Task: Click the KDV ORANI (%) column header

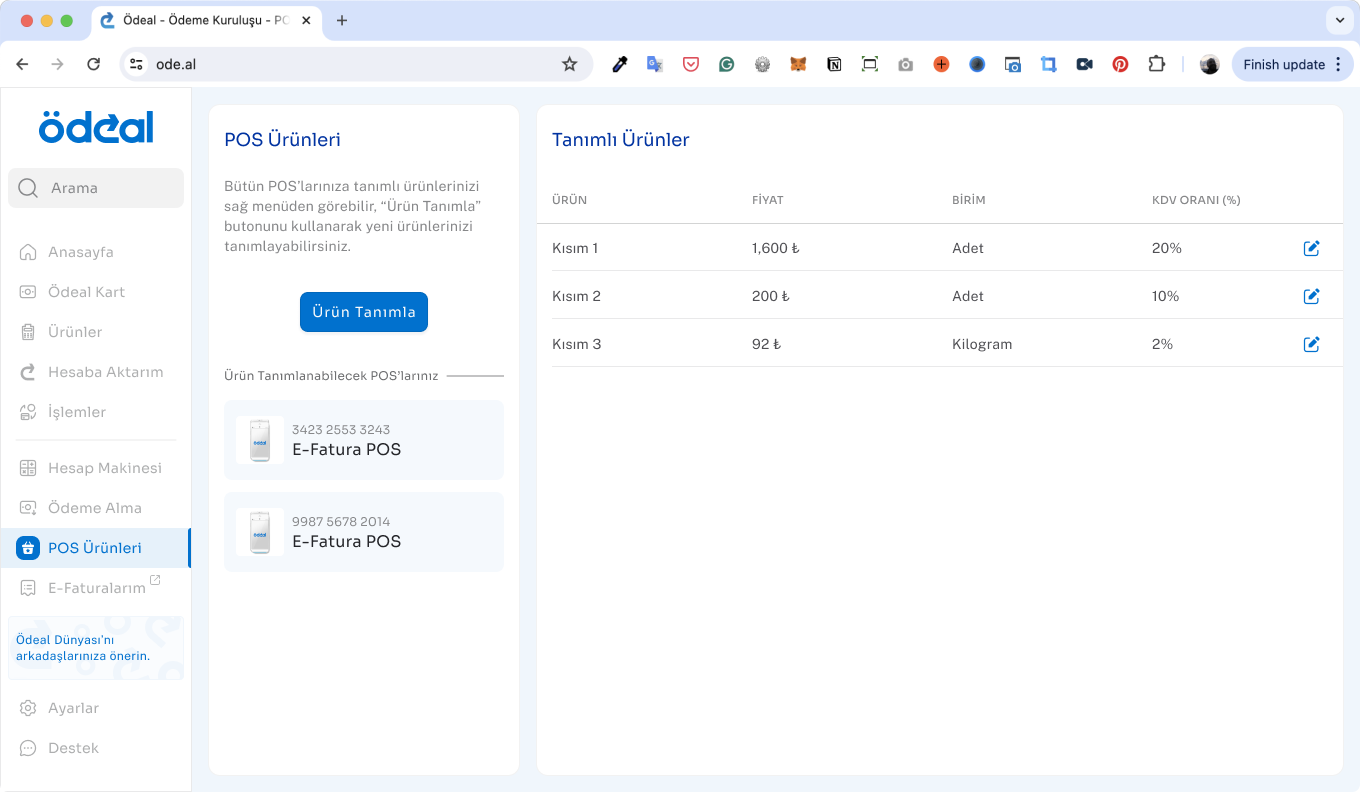Action: tap(1196, 200)
